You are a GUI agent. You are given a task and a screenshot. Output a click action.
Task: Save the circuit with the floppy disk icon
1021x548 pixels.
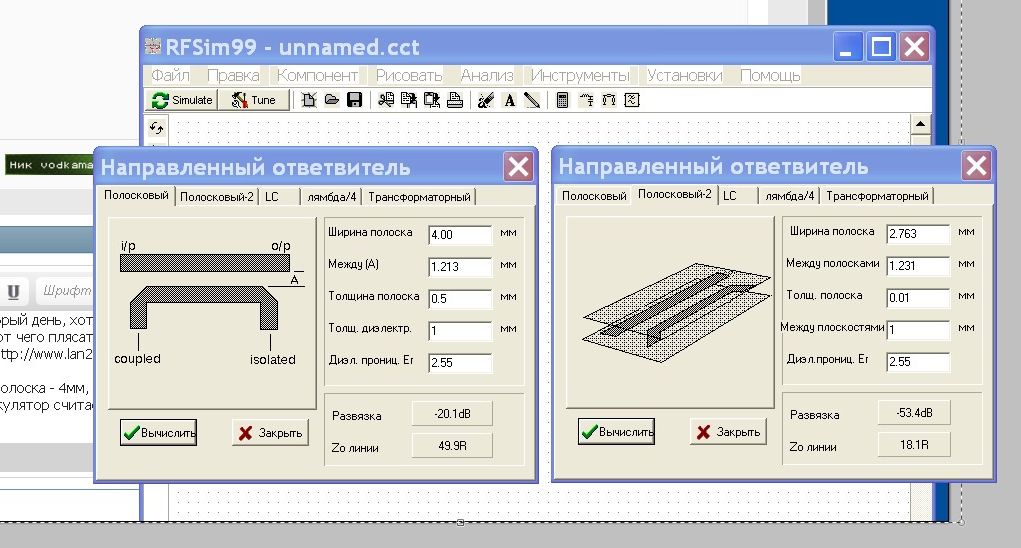(354, 100)
